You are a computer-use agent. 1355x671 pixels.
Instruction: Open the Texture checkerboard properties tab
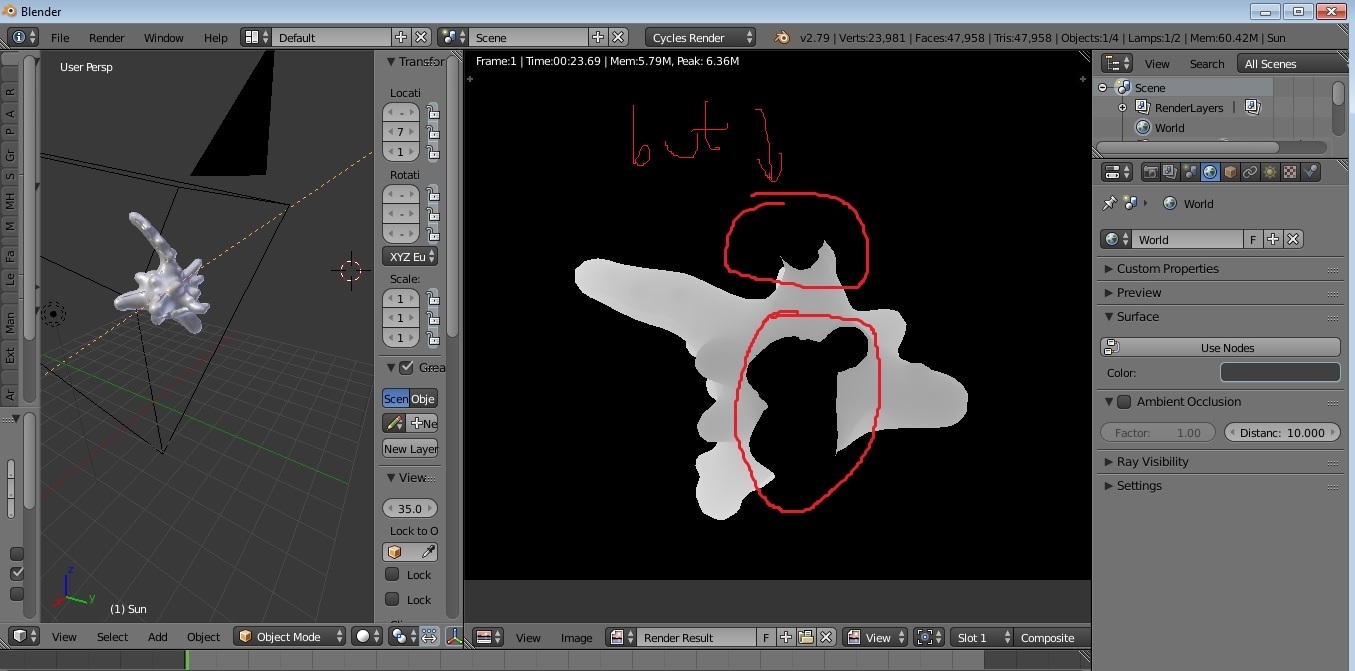click(x=1291, y=172)
